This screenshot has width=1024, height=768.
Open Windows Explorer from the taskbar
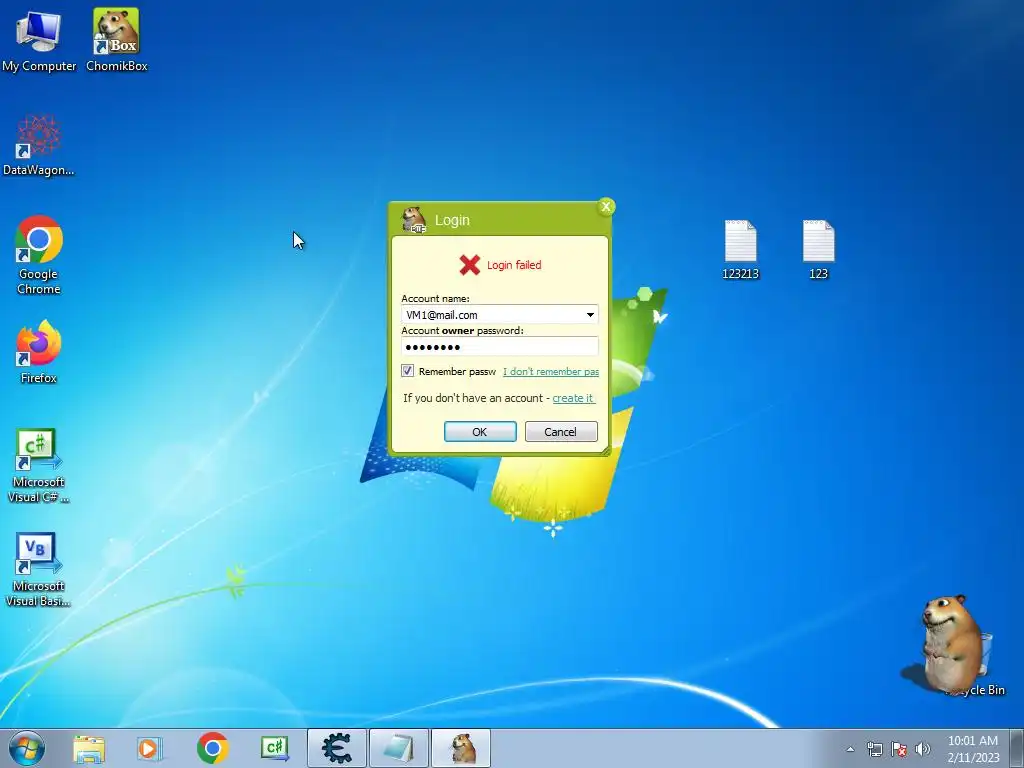point(89,748)
